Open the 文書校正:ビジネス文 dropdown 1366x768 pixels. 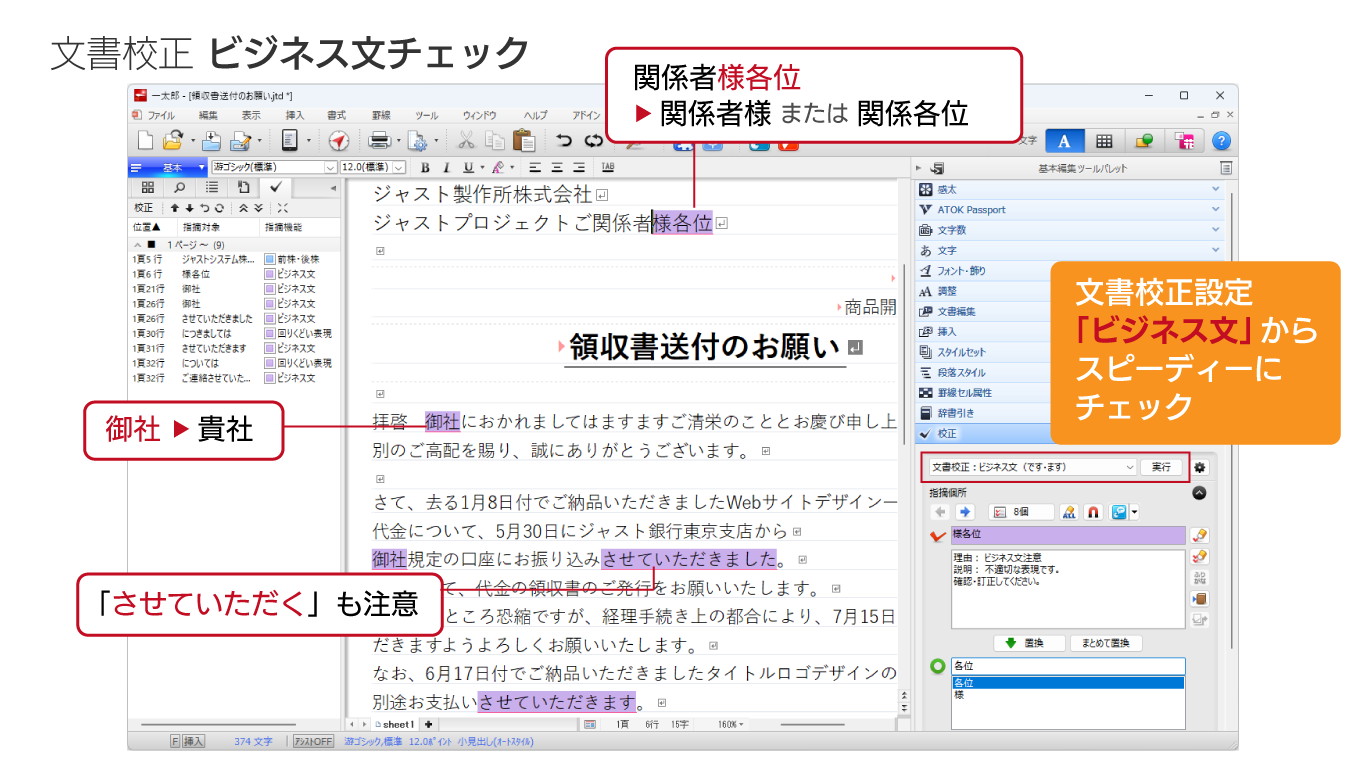1130,467
